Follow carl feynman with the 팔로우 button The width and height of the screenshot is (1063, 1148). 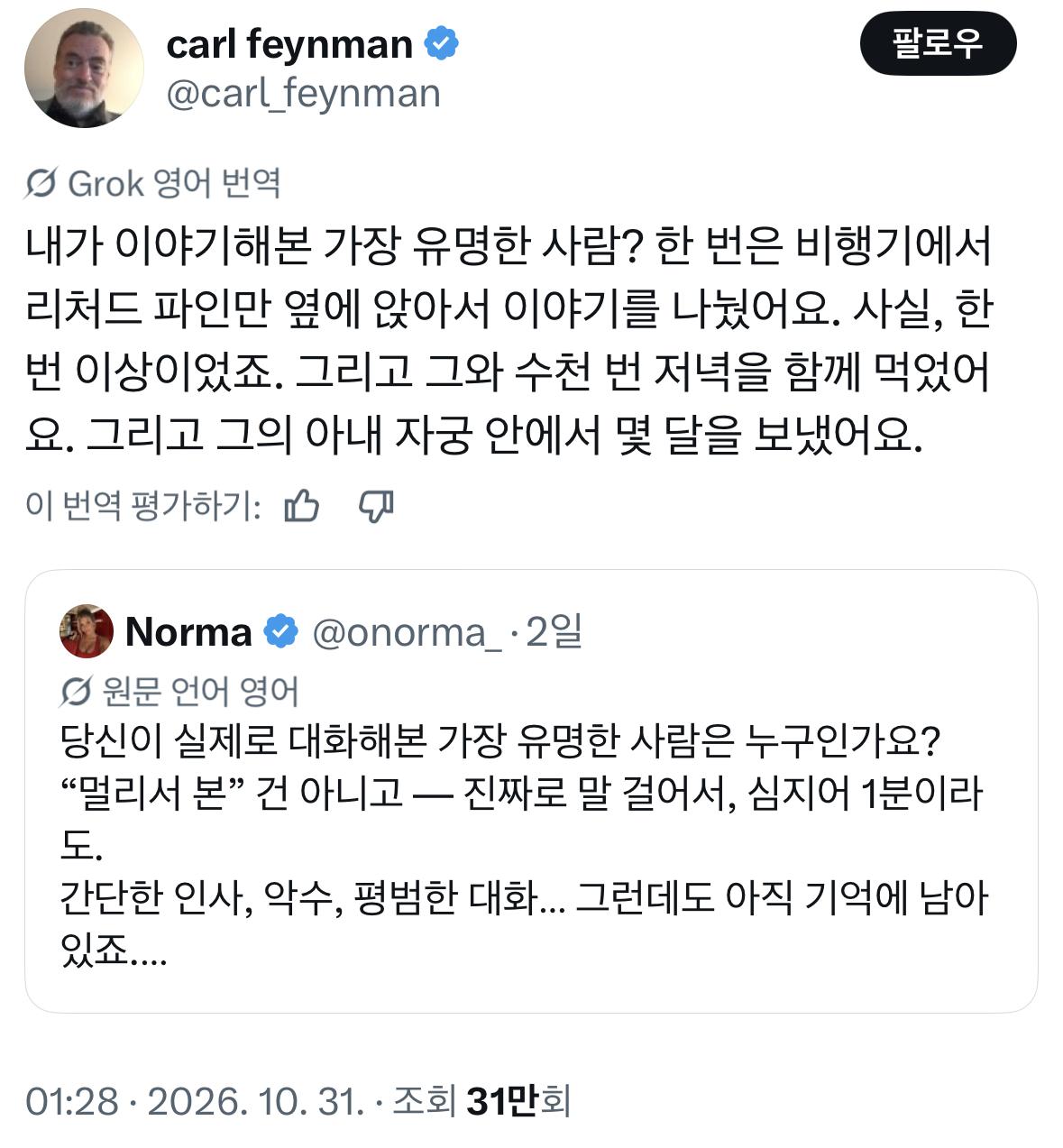(938, 43)
